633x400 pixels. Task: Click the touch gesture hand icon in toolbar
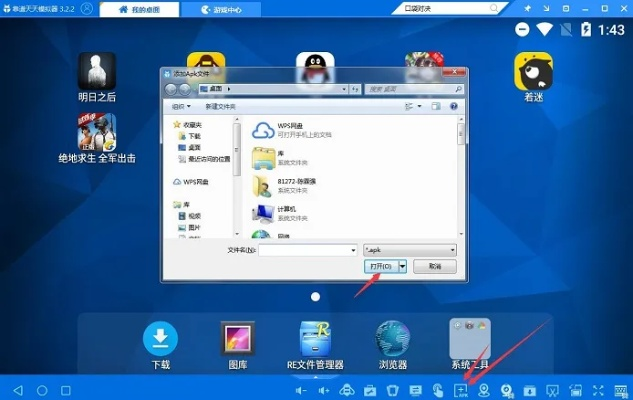(438, 390)
